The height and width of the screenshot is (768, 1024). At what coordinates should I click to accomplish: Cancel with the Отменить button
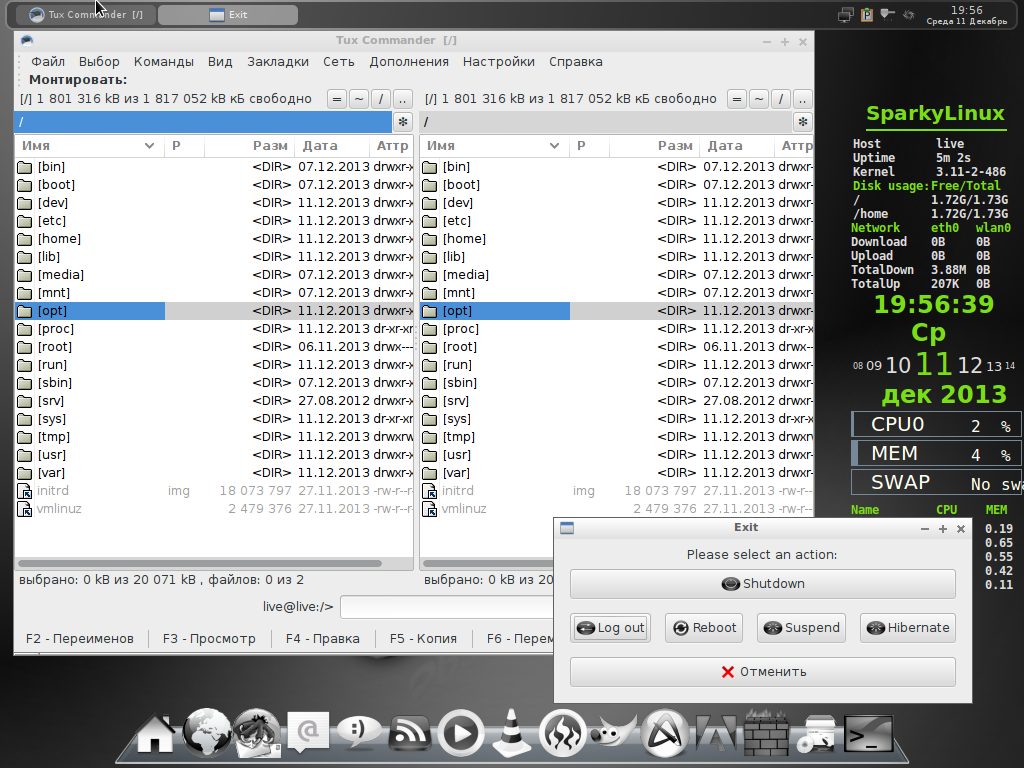(x=763, y=672)
